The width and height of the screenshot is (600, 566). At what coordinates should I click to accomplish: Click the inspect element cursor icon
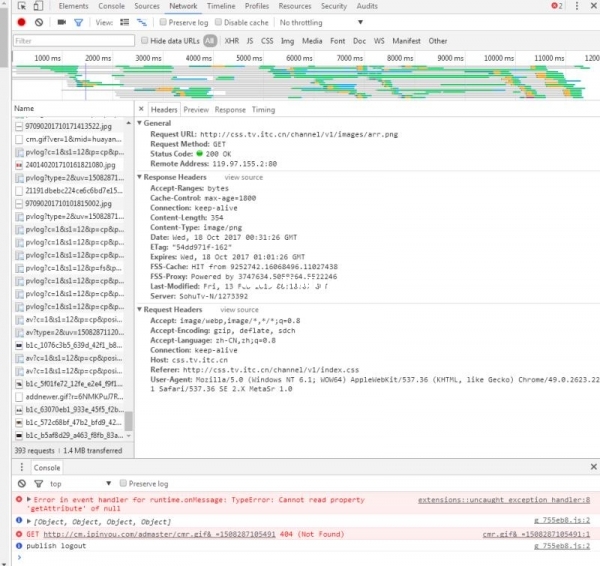(22, 6)
